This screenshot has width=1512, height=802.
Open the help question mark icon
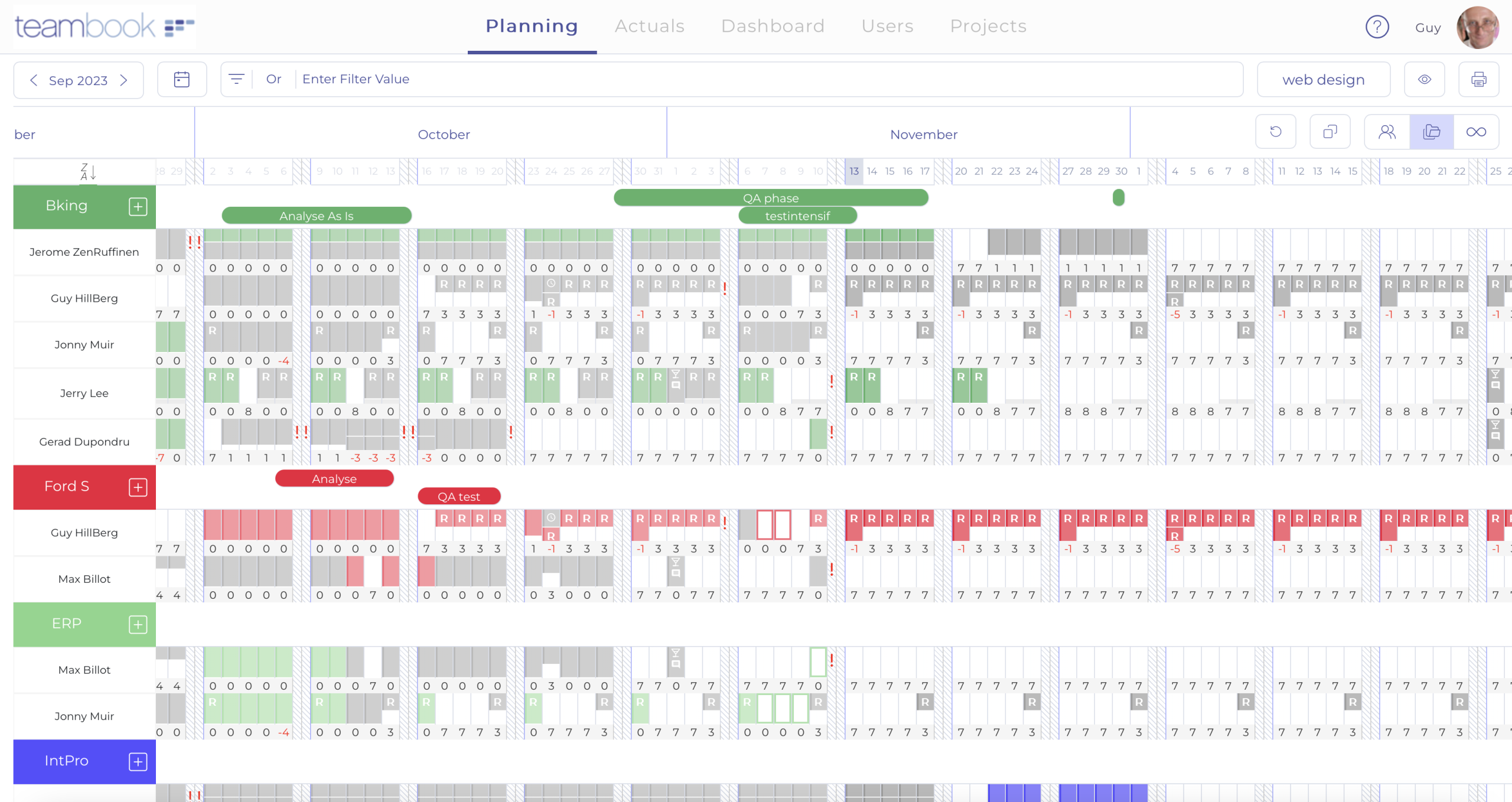(1377, 27)
